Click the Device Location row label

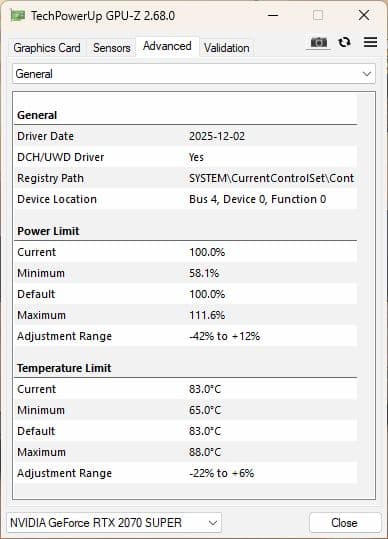[57, 199]
